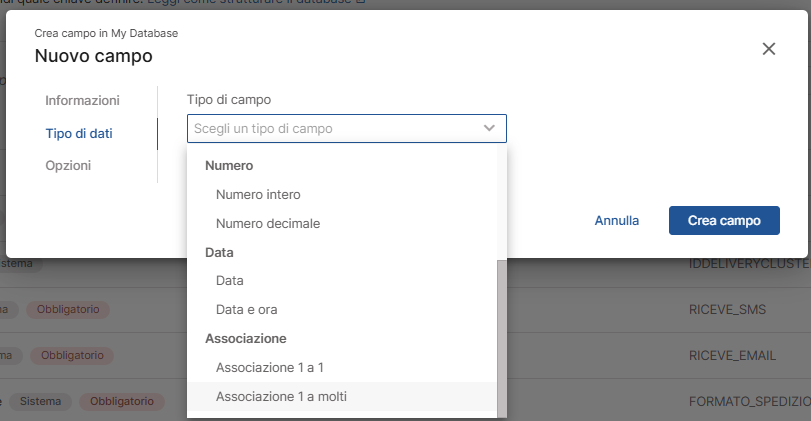Click the Sistema tag in the FORMATO_SPEDIZIO row
Image resolution: width=811 pixels, height=421 pixels.
tap(41, 401)
